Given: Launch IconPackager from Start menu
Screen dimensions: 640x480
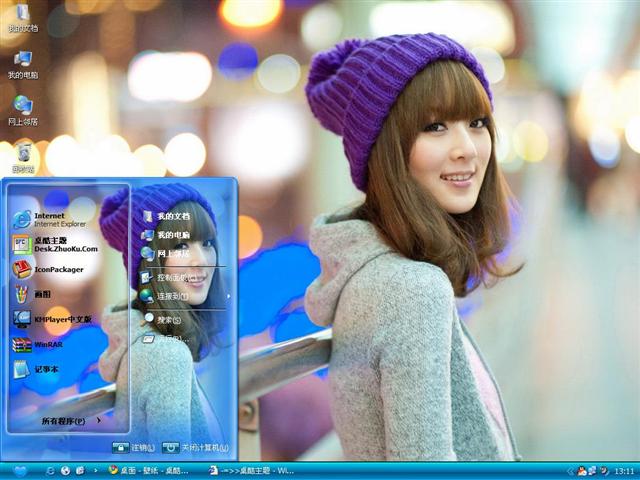Looking at the screenshot, I should tap(48, 269).
